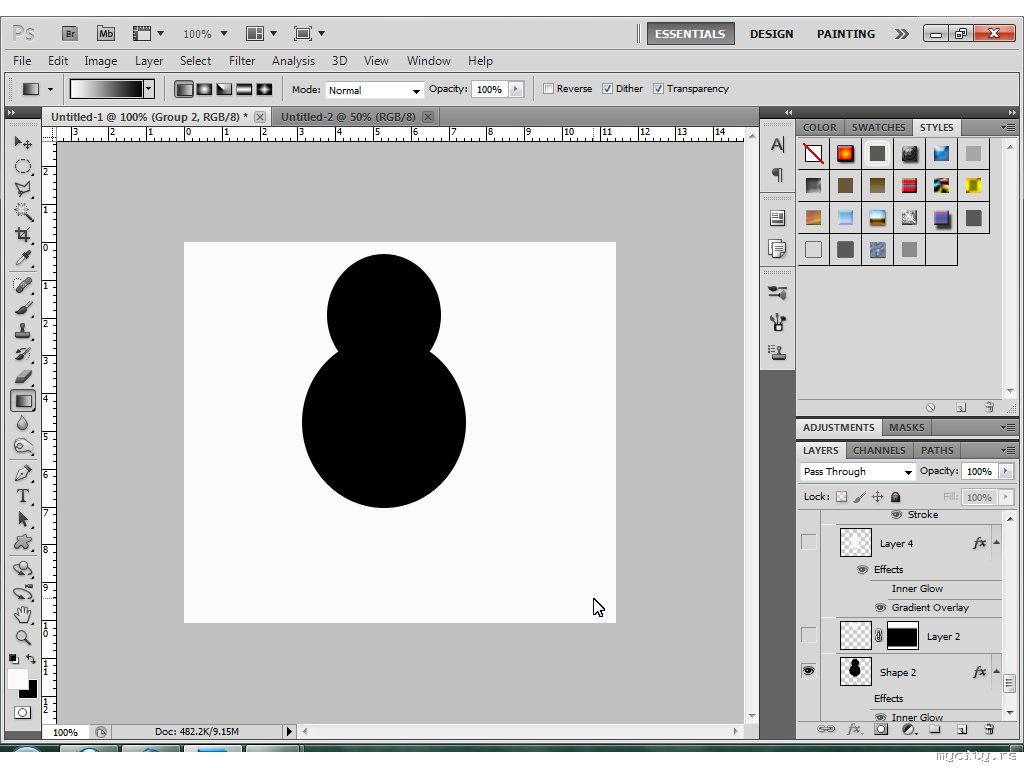This screenshot has height=768, width=1024.
Task: Uncheck the Dither option
Action: tap(607, 89)
